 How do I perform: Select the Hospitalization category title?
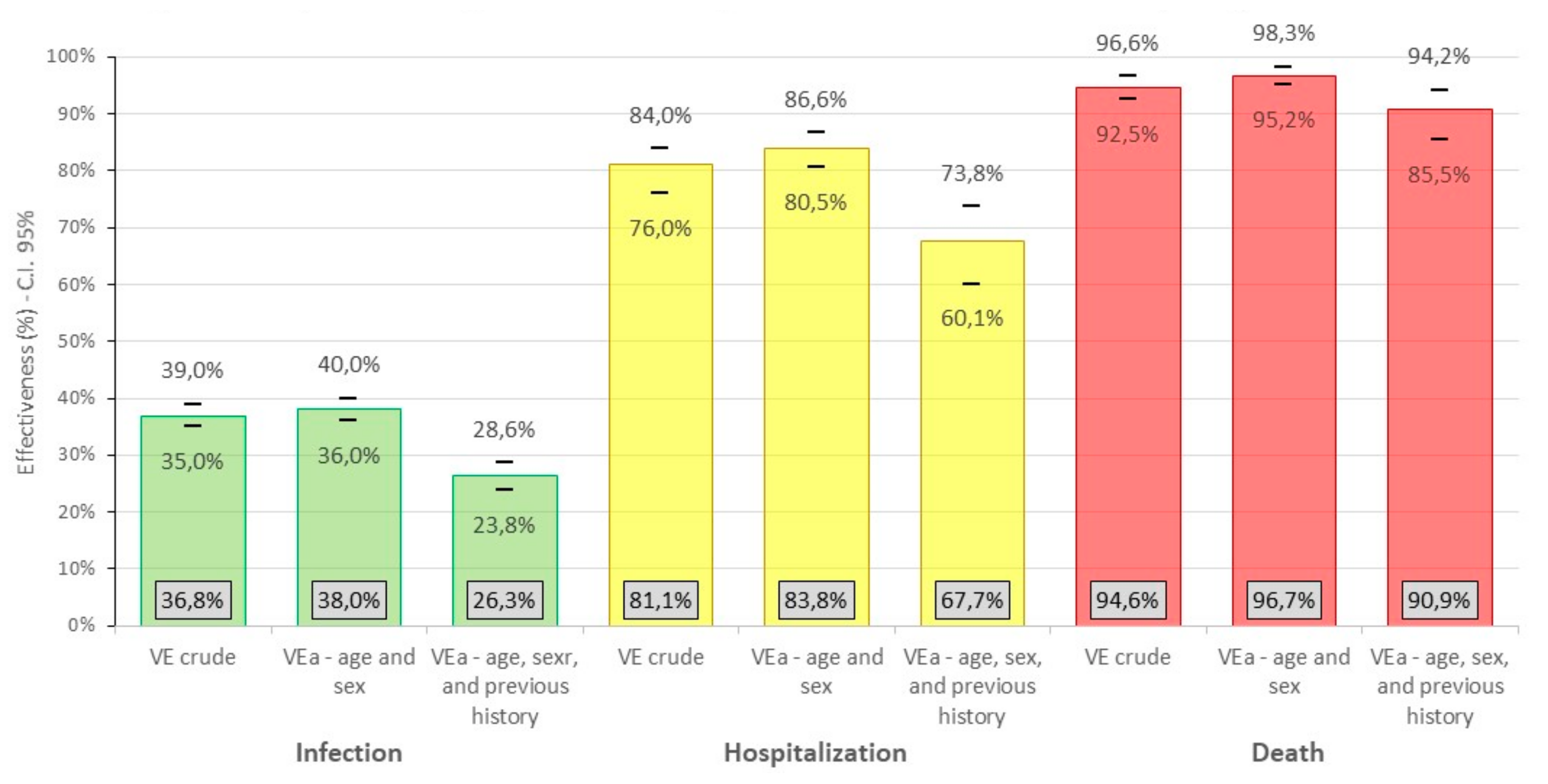coord(815,753)
